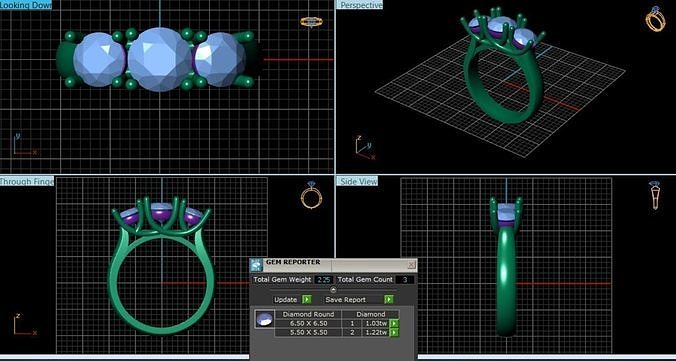This screenshot has height=361, width=676.
Task: Click the Diamond material header cell
Action: 371,314
